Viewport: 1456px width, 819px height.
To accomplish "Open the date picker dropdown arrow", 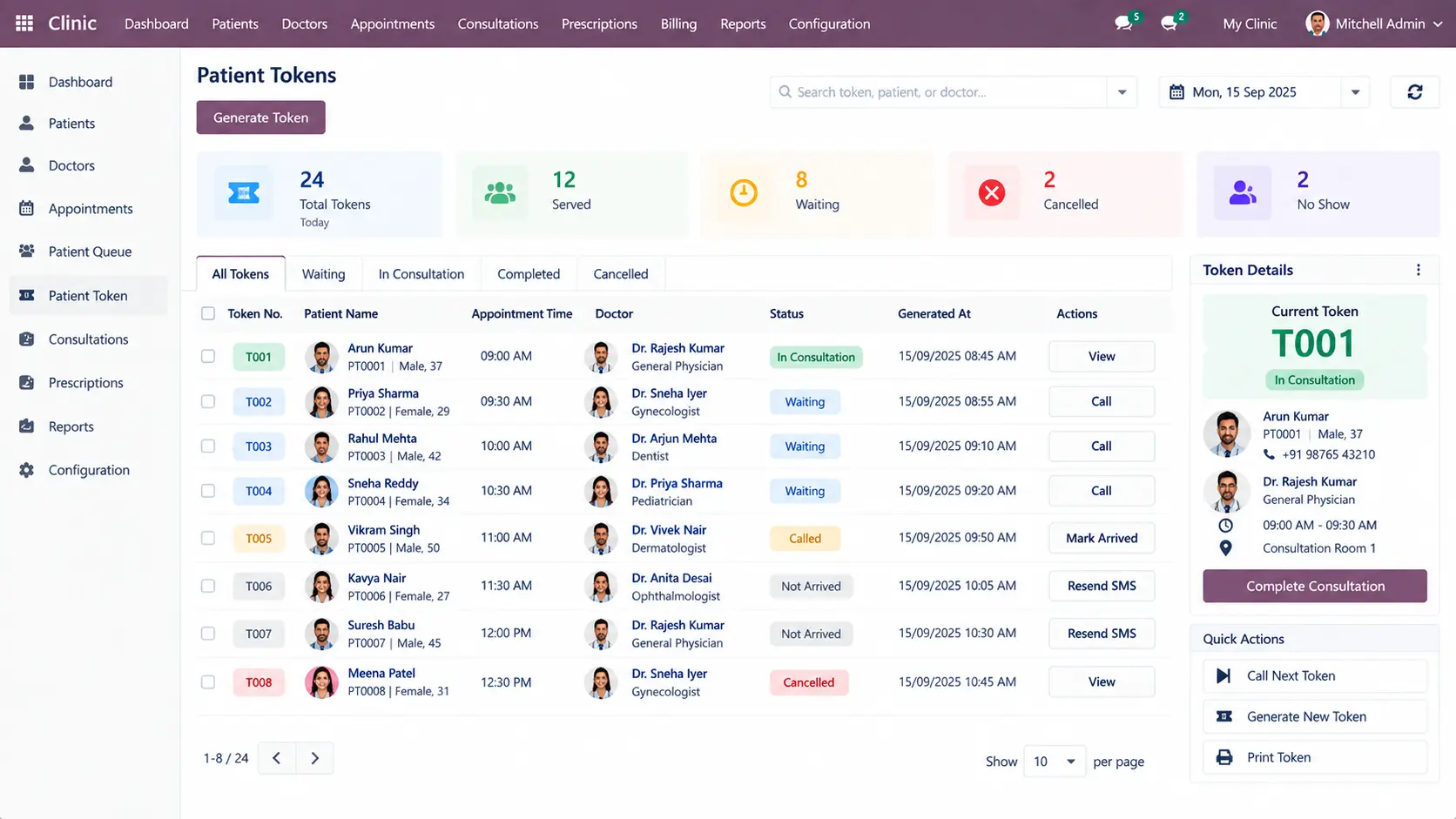I will (1355, 92).
